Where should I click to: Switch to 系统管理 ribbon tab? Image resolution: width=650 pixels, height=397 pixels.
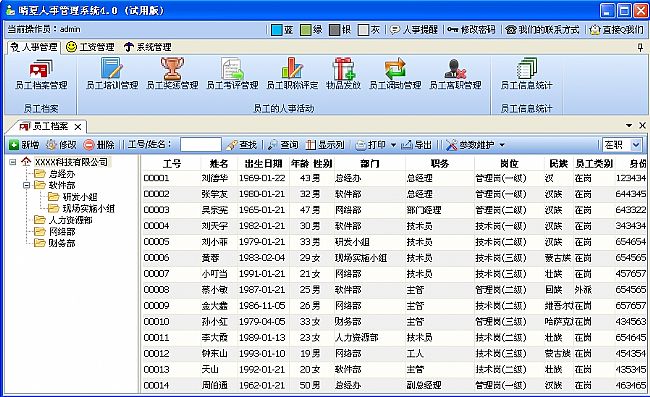coord(148,47)
